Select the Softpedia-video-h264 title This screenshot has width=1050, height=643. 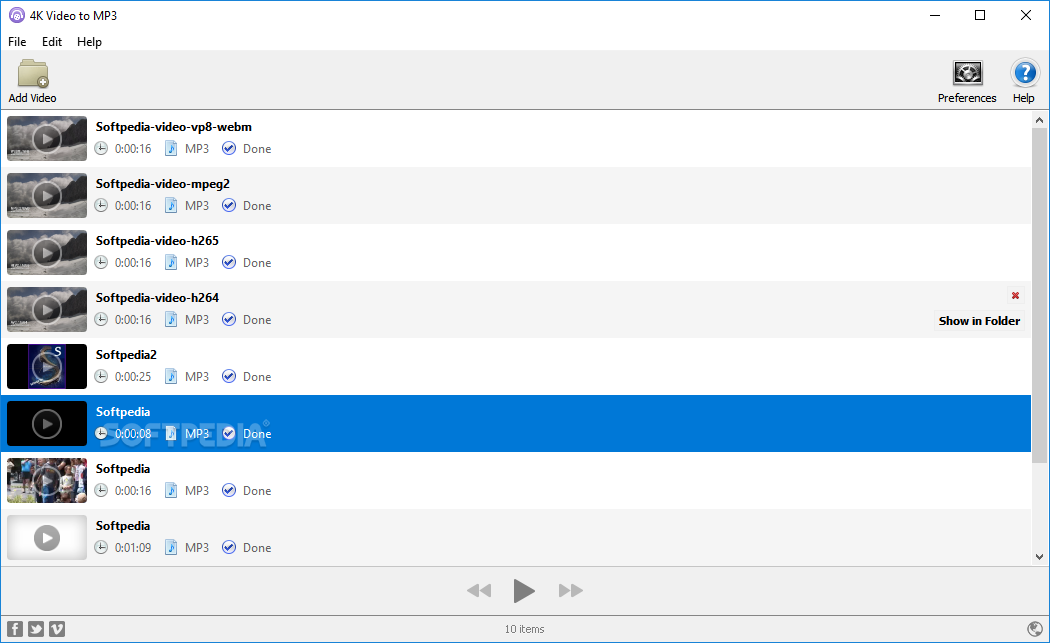157,297
